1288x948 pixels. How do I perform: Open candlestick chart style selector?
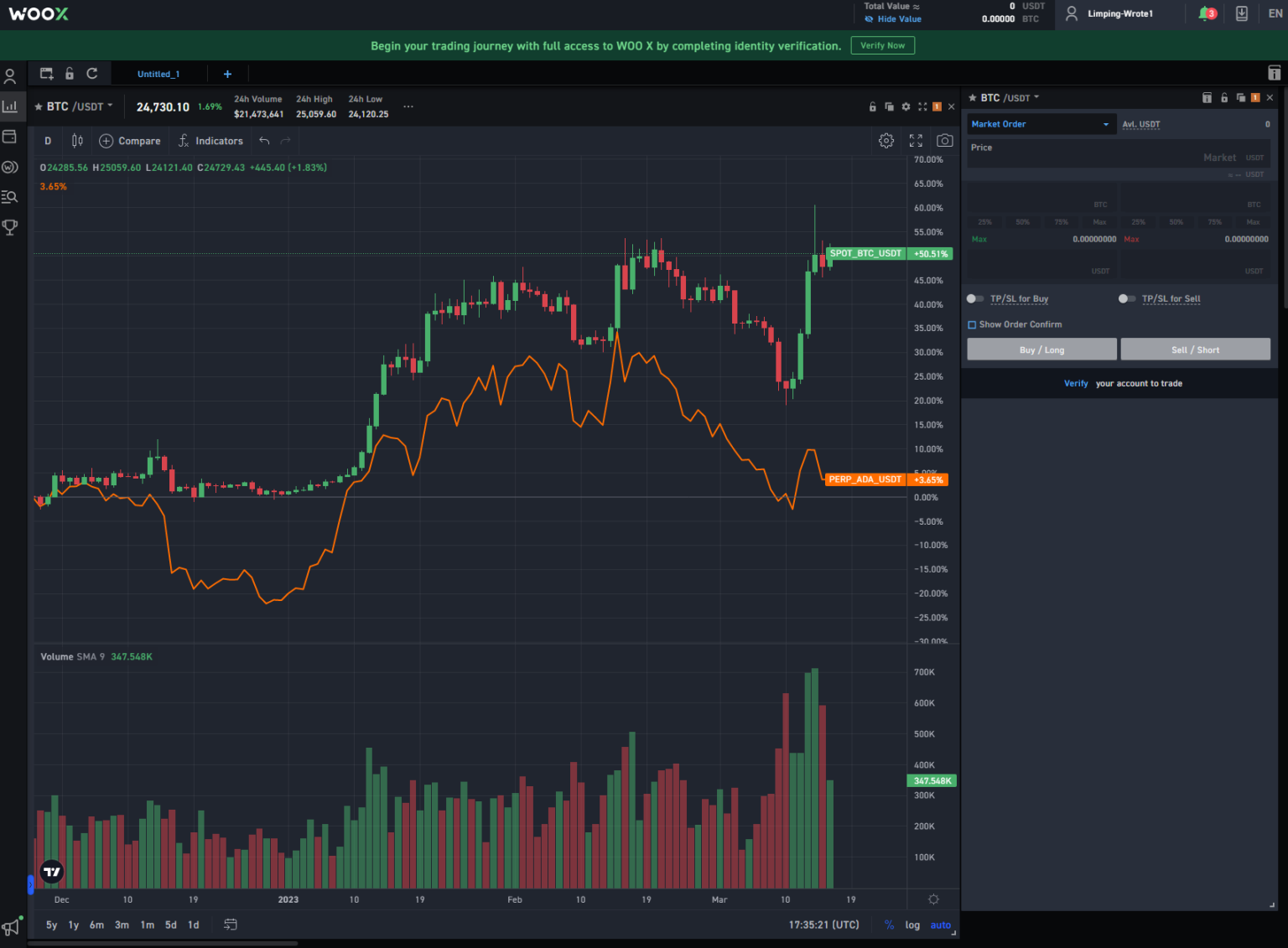77,141
